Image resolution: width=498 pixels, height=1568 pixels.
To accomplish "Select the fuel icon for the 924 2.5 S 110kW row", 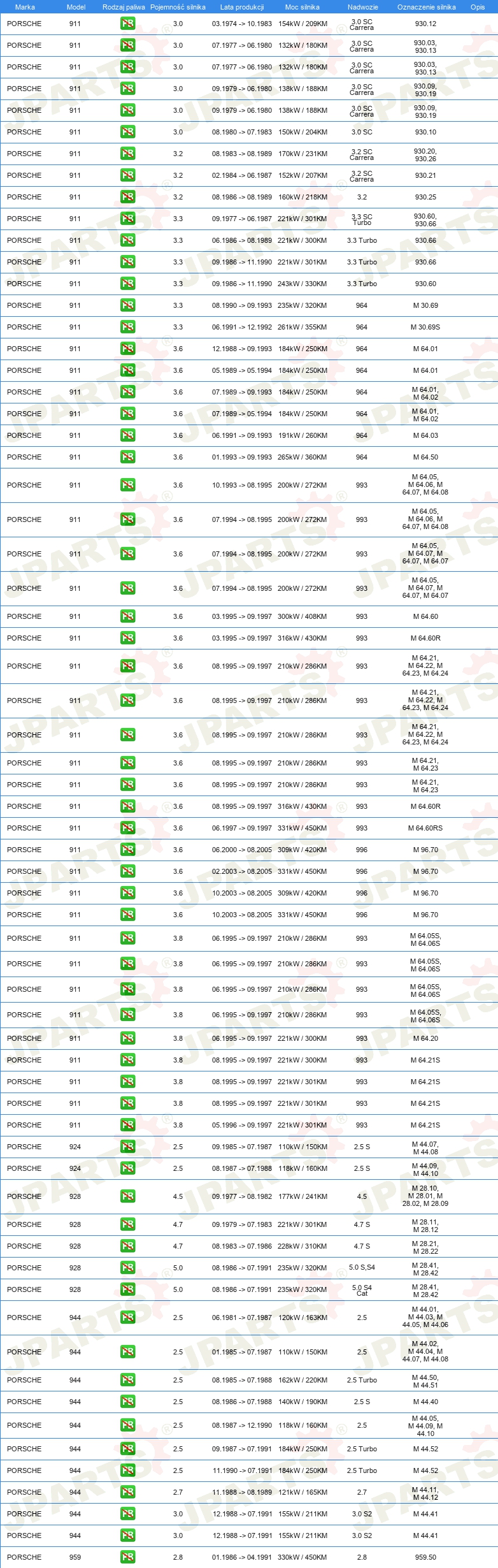I will coord(127,1147).
